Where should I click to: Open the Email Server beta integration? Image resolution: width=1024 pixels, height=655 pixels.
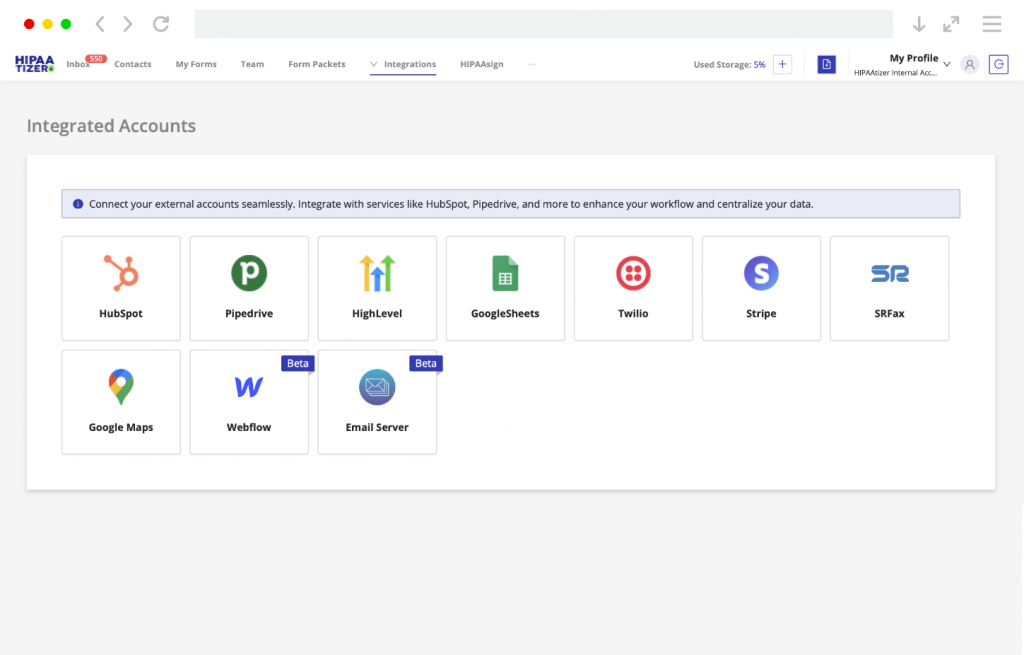[377, 402]
